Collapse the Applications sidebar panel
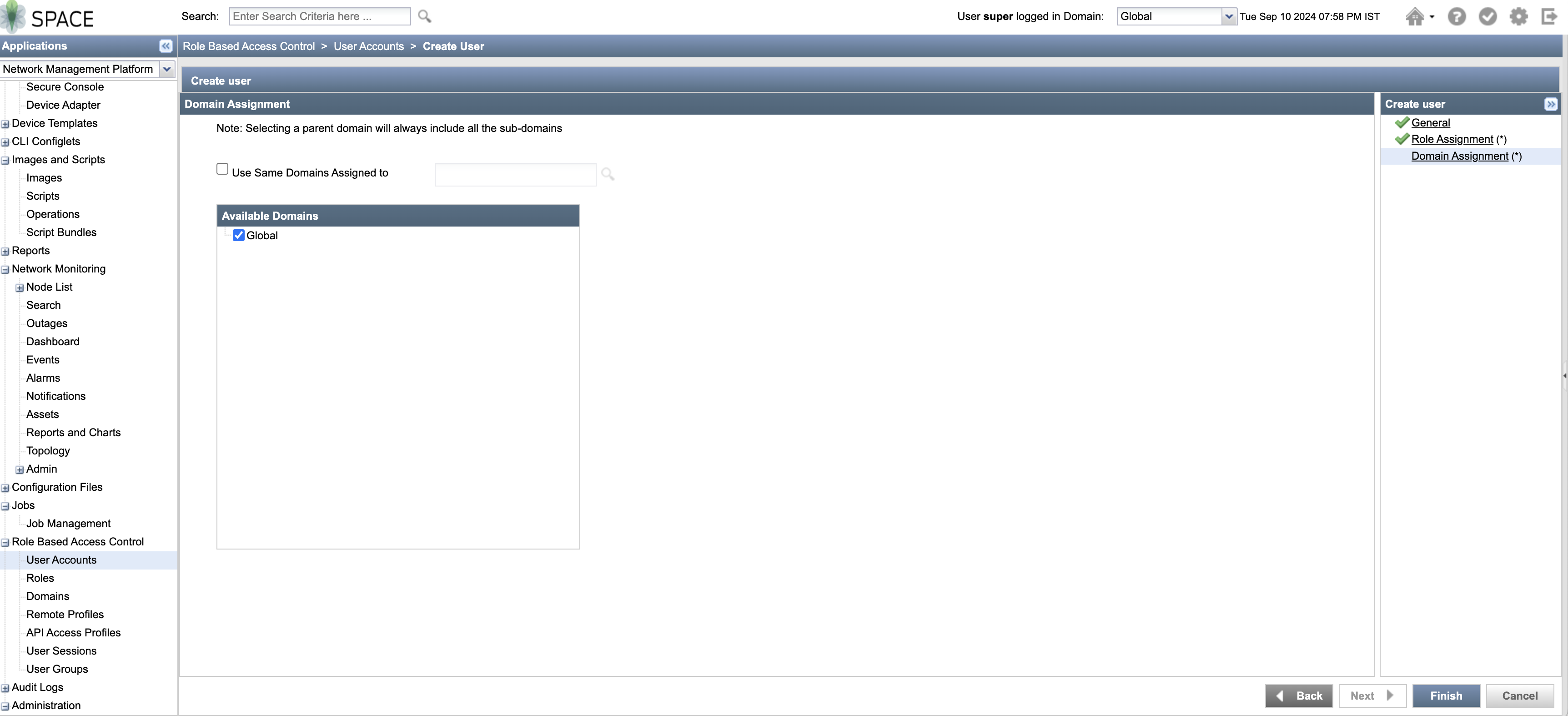Viewport: 1568px width, 716px height. 166,45
